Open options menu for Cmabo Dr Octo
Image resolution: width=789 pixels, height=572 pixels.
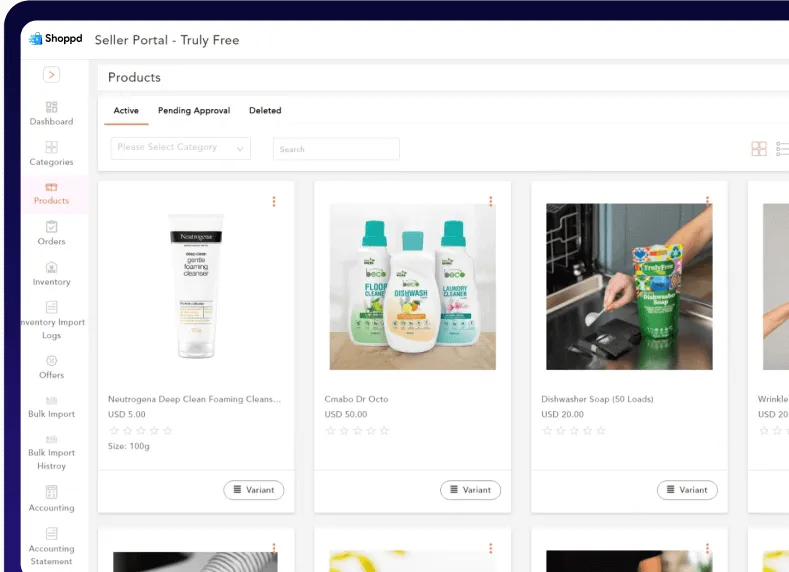point(491,201)
